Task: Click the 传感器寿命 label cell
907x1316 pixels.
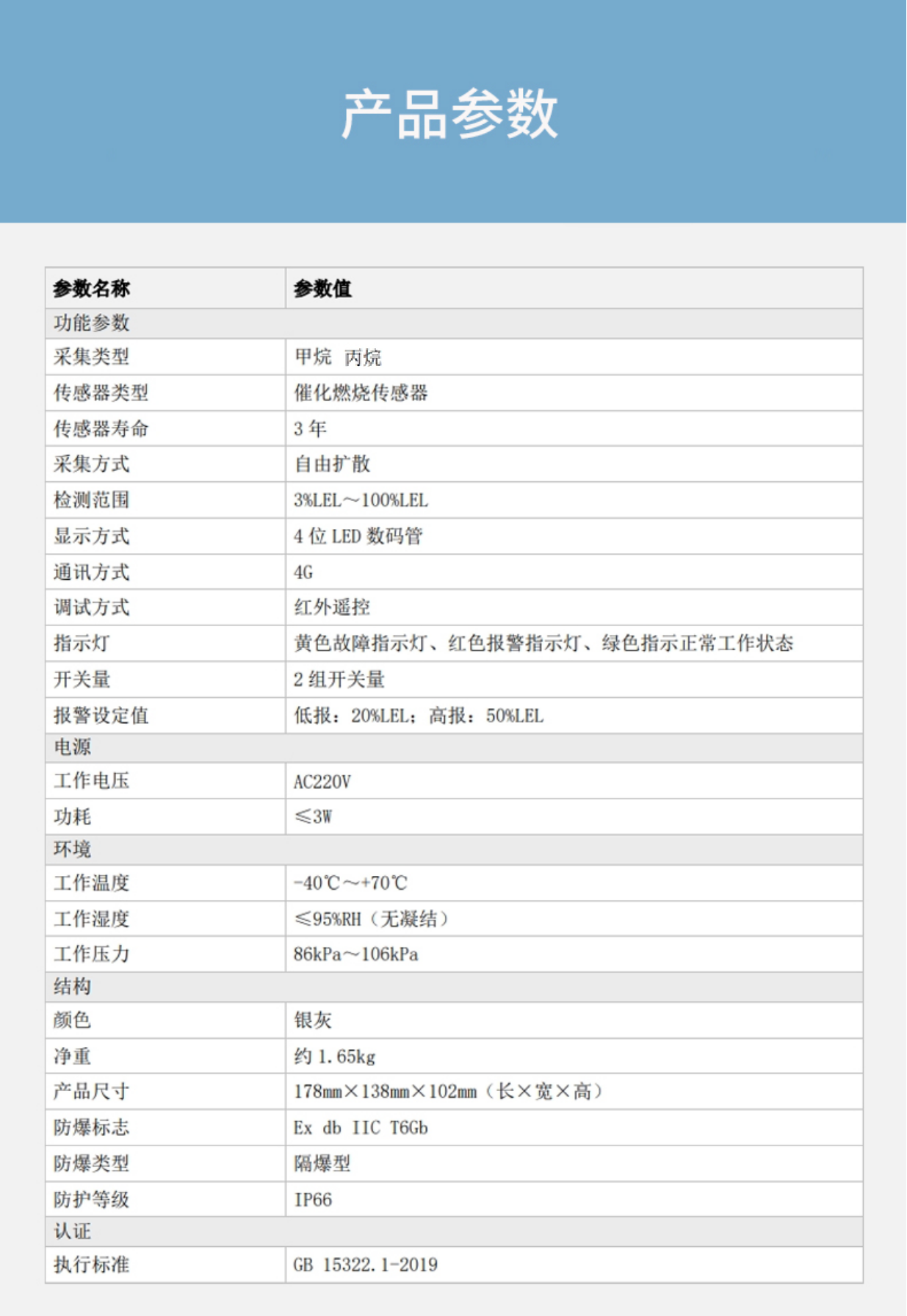Action: (x=101, y=428)
